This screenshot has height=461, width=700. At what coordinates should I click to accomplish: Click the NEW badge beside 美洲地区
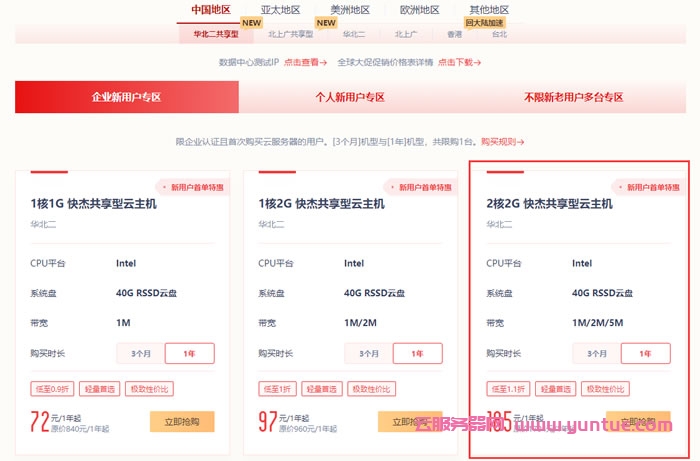click(326, 22)
